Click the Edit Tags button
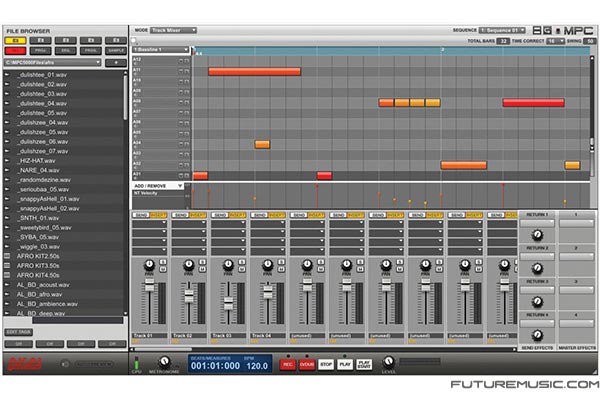 pos(19,332)
